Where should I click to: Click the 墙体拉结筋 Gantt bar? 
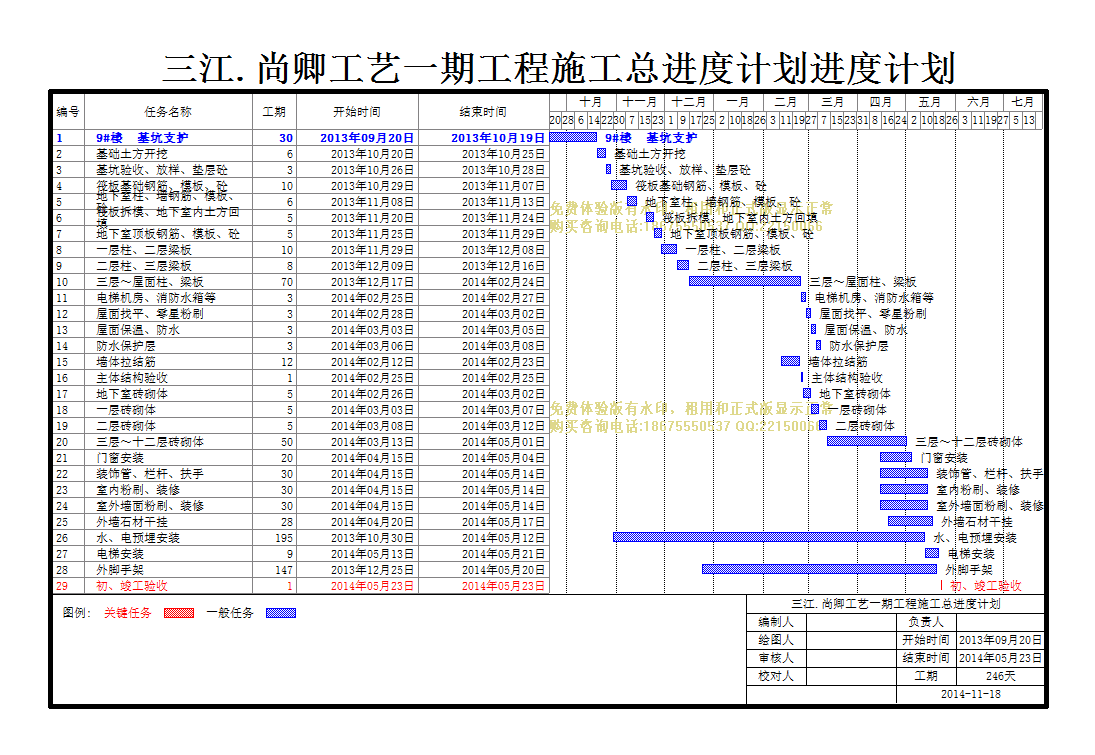(x=791, y=361)
